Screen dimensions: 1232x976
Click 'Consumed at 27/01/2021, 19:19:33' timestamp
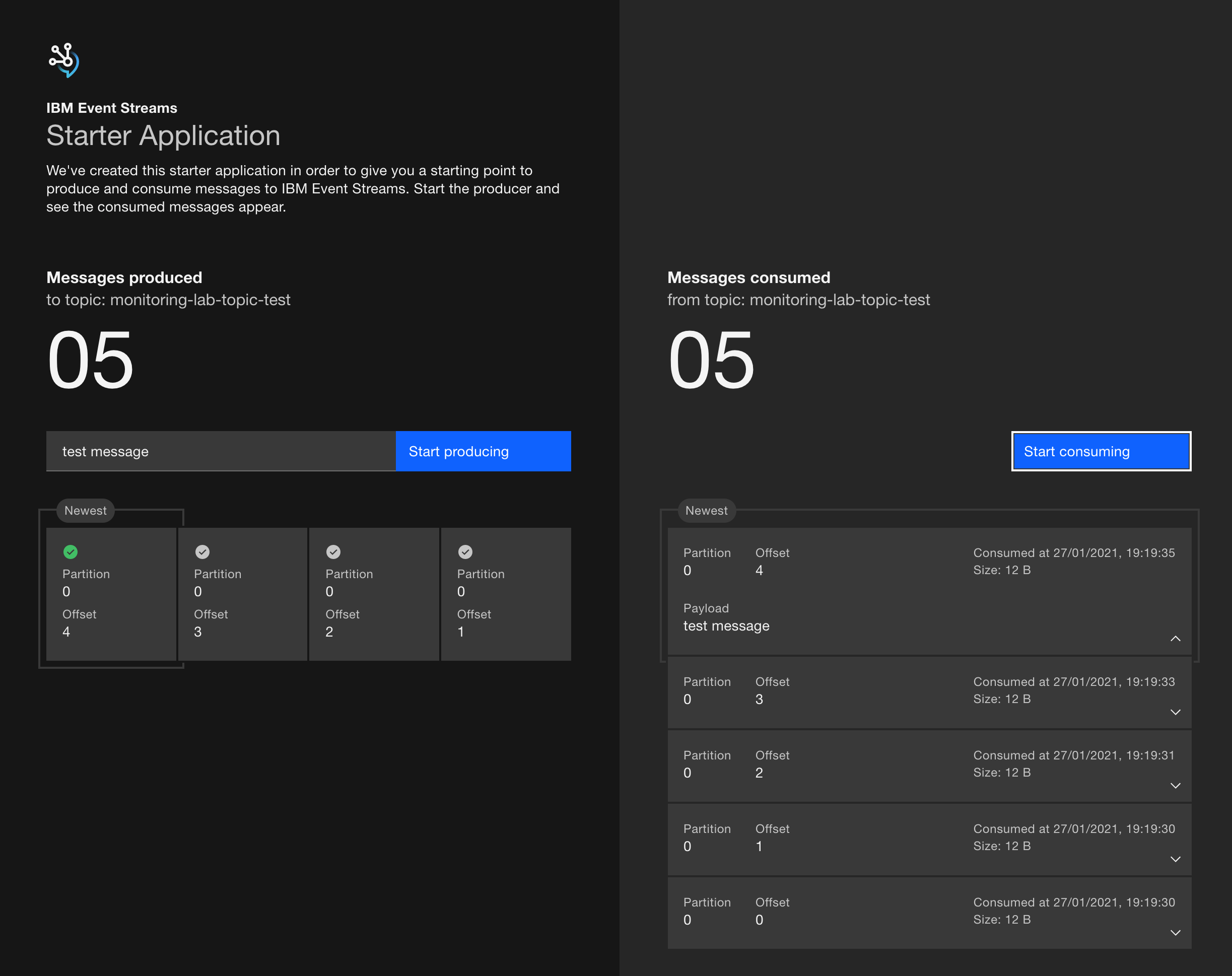tap(1074, 682)
